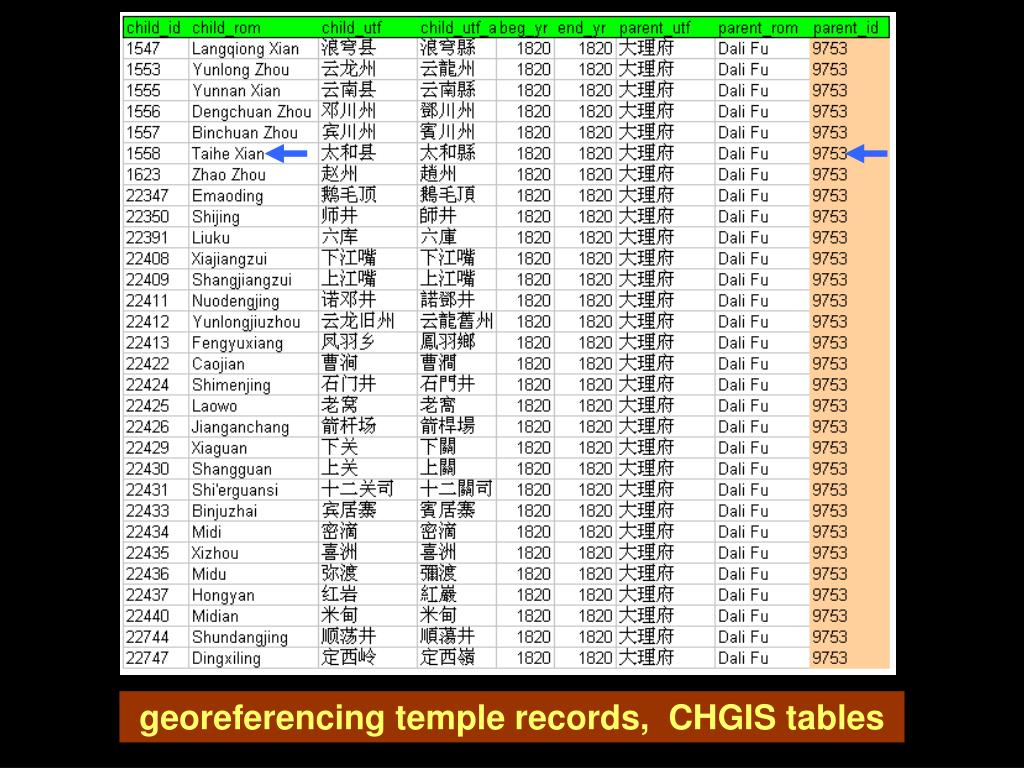The image size is (1024, 768).
Task: Click child_id cell 22391
Action: [x=155, y=238]
